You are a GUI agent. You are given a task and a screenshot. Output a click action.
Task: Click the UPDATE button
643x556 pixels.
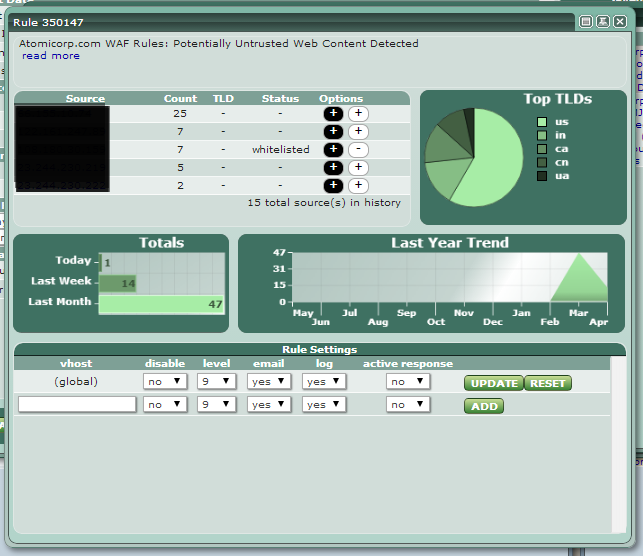[x=494, y=383]
